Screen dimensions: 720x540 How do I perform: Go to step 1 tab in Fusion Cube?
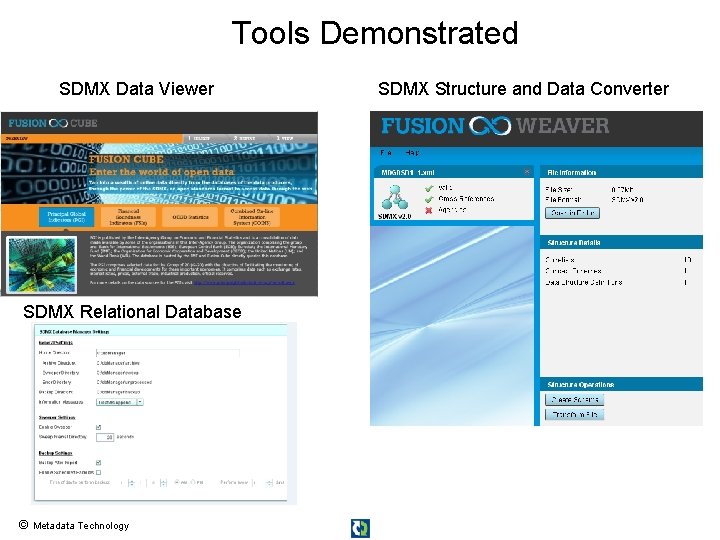(200, 138)
